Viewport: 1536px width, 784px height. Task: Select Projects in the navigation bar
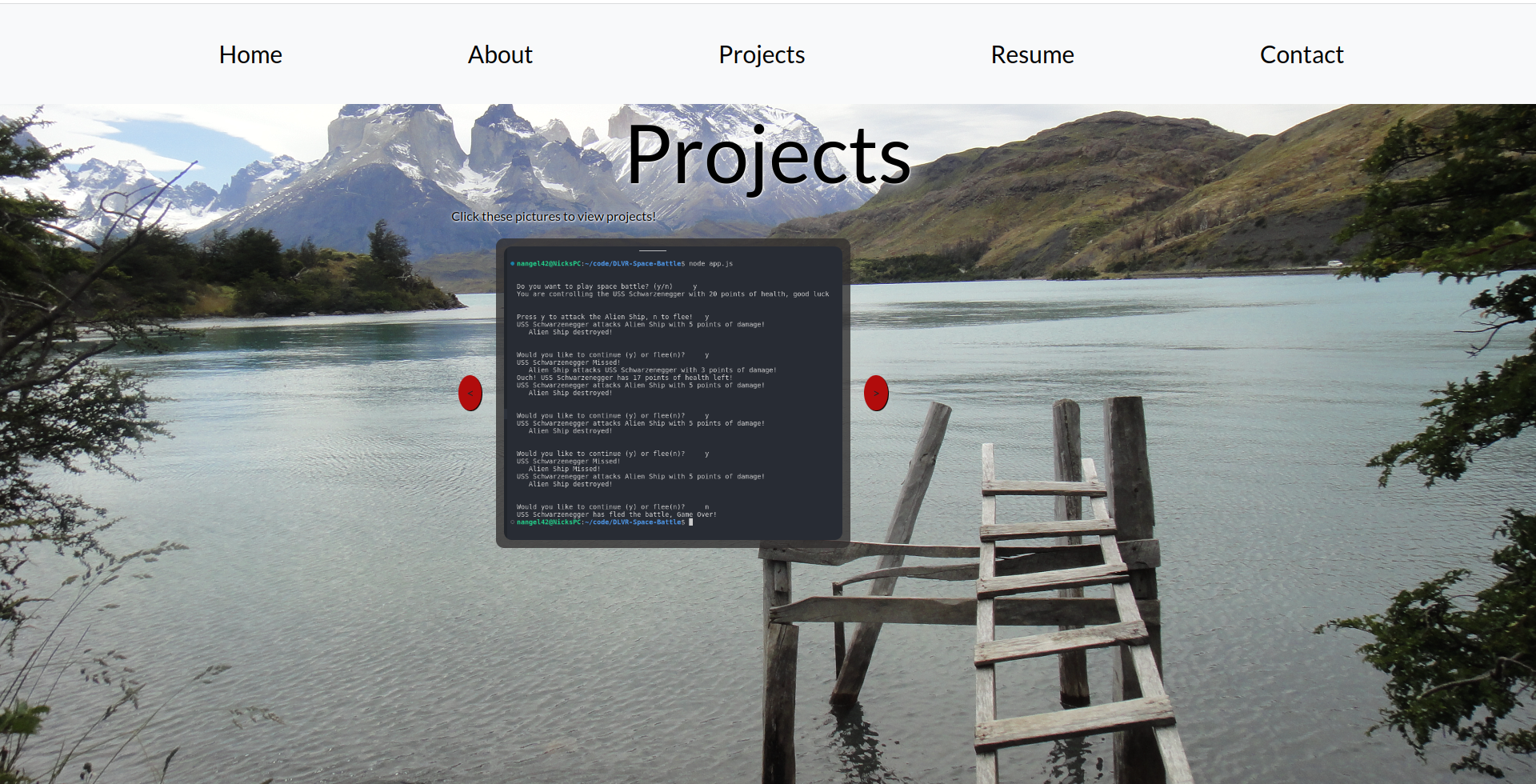coord(762,54)
